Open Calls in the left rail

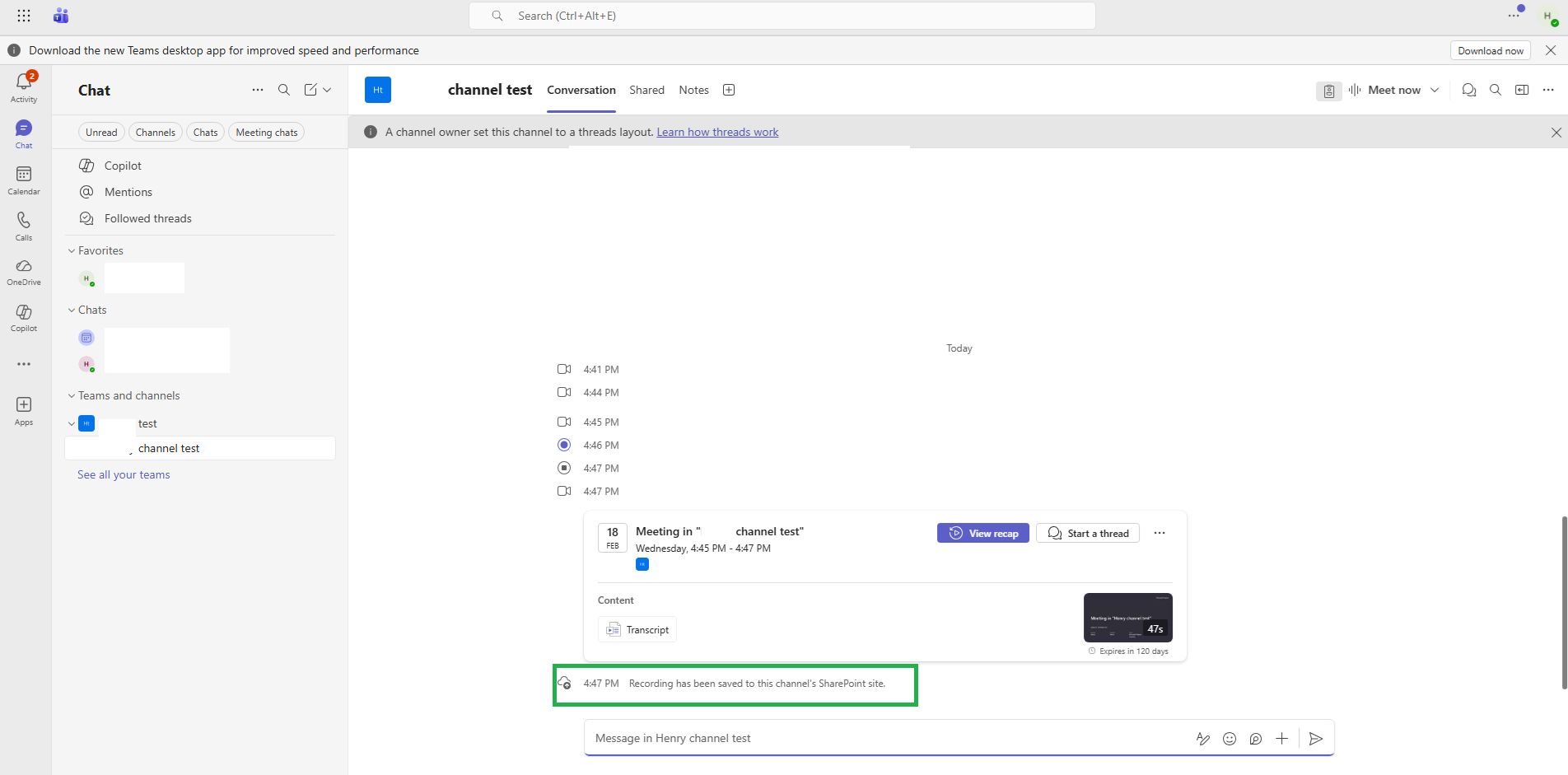[24, 226]
